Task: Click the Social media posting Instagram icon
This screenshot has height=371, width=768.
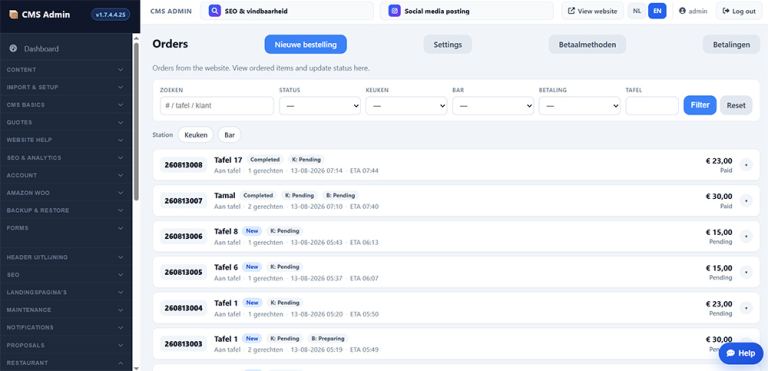Action: (x=394, y=11)
